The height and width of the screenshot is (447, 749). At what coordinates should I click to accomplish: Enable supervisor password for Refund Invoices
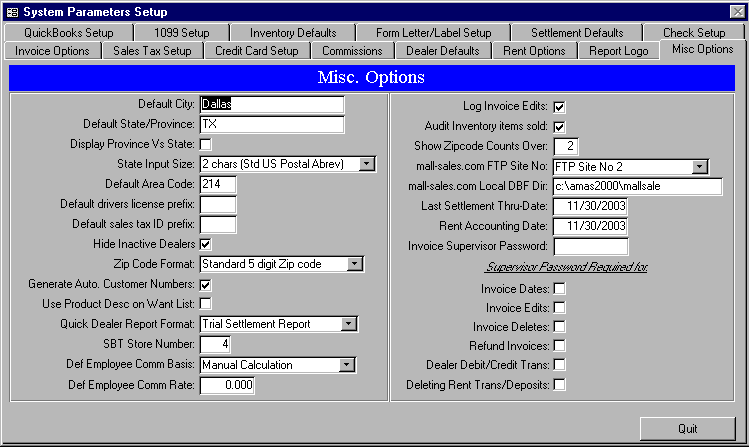tap(559, 345)
